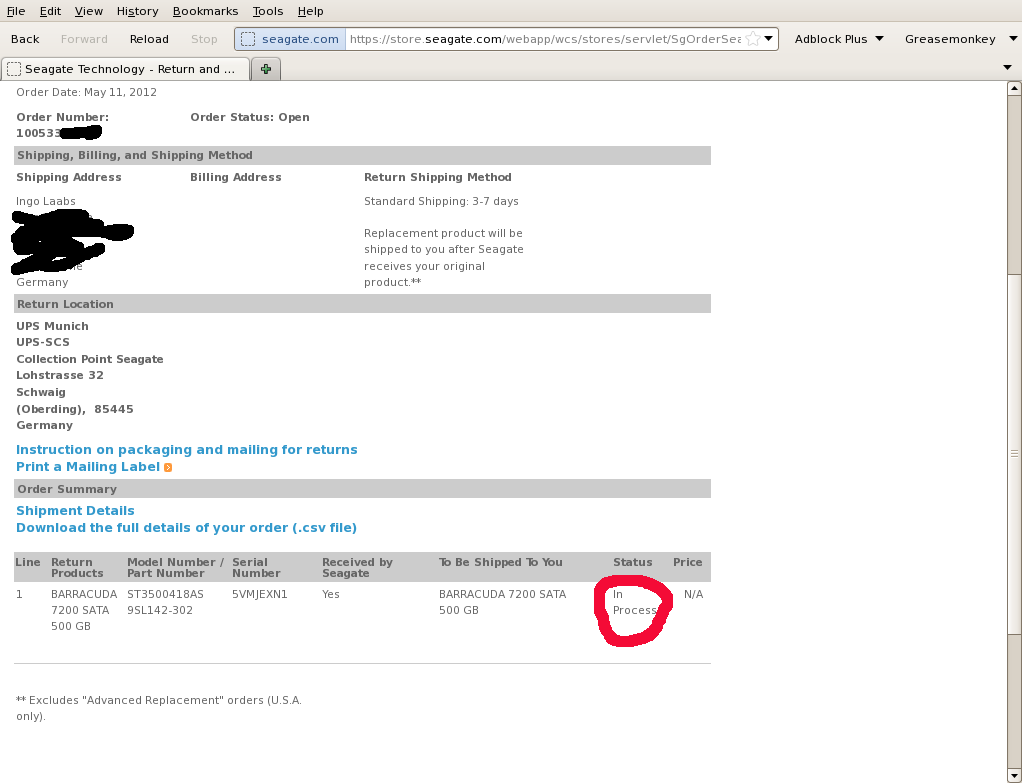Click the Stop loading button
The image size is (1022, 783).
point(204,39)
